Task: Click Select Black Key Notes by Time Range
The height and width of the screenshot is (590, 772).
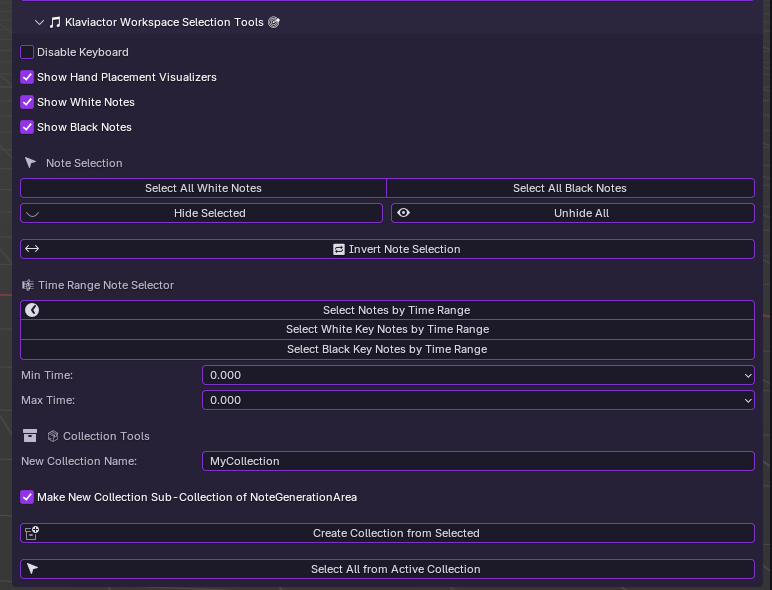Action: 387,349
